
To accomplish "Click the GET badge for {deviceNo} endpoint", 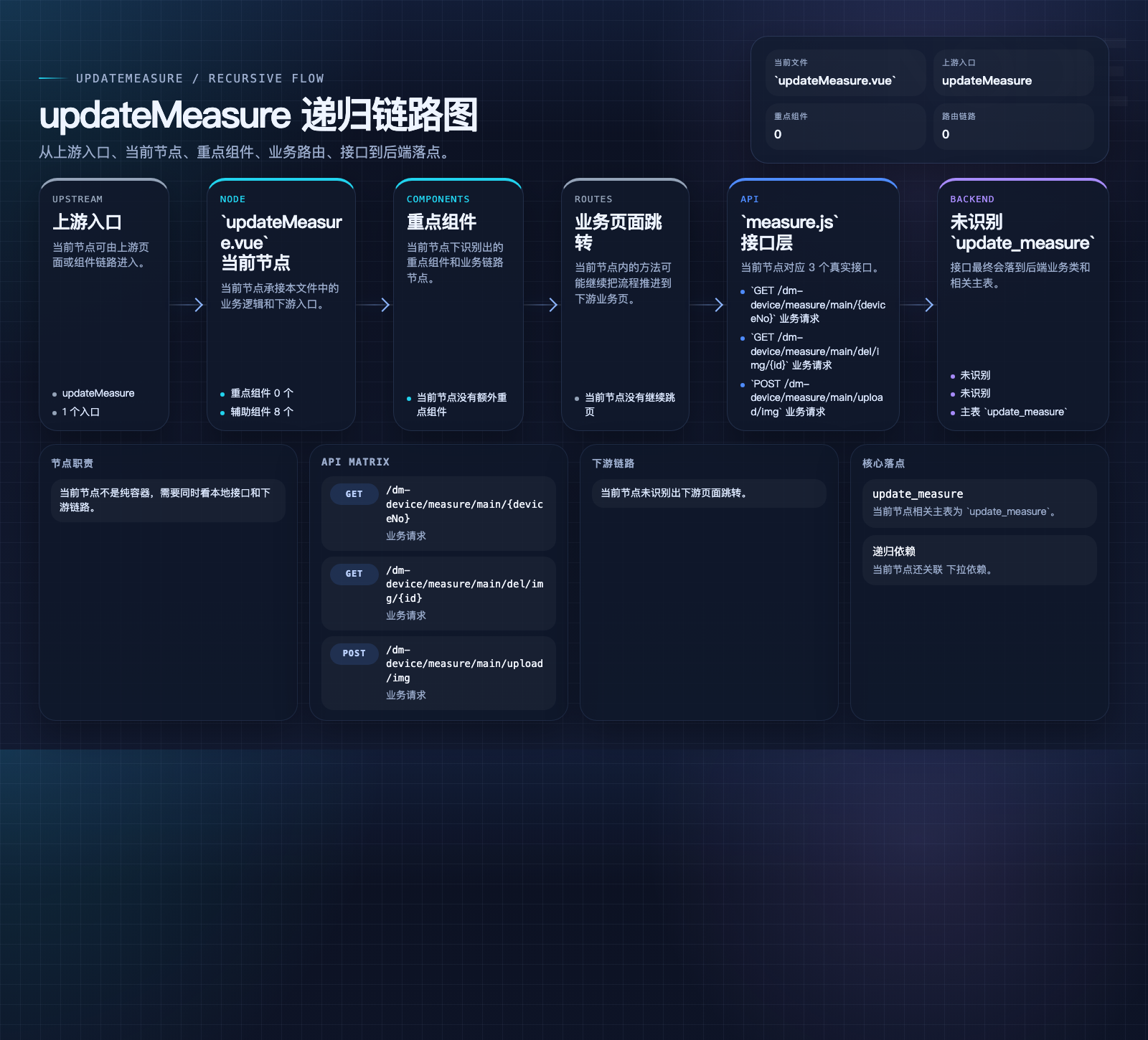I will pos(354,494).
